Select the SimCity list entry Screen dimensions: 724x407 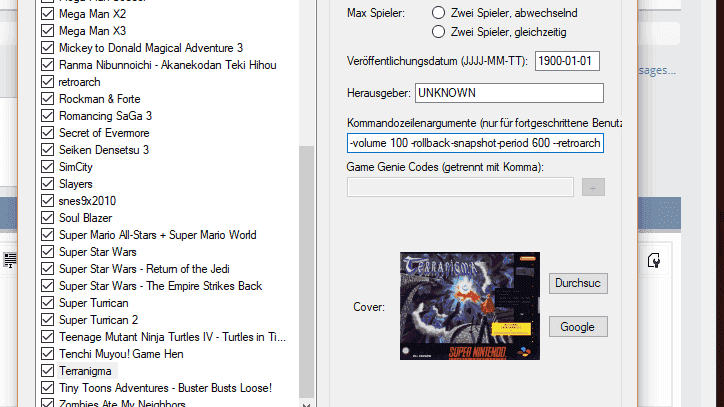click(x=76, y=167)
